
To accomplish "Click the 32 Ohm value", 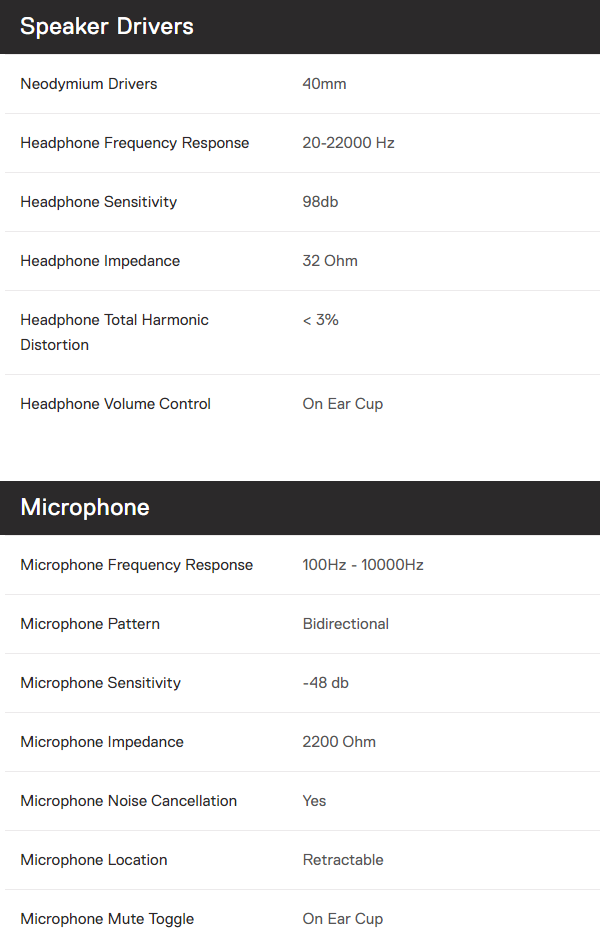I will [330, 261].
